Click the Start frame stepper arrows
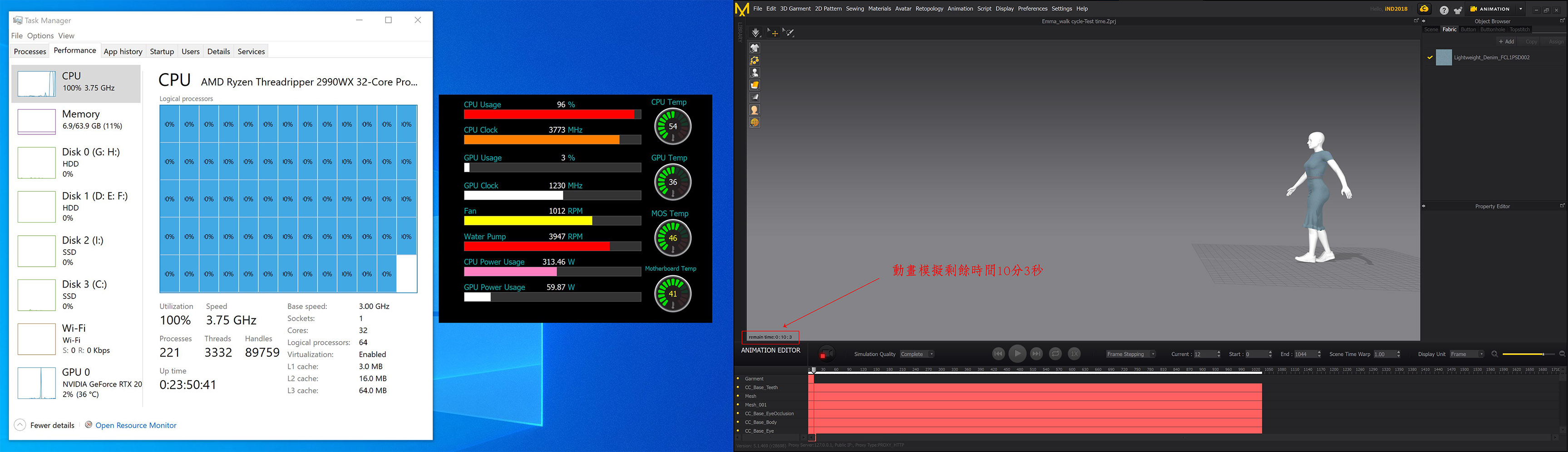1568x452 pixels. point(1270,354)
